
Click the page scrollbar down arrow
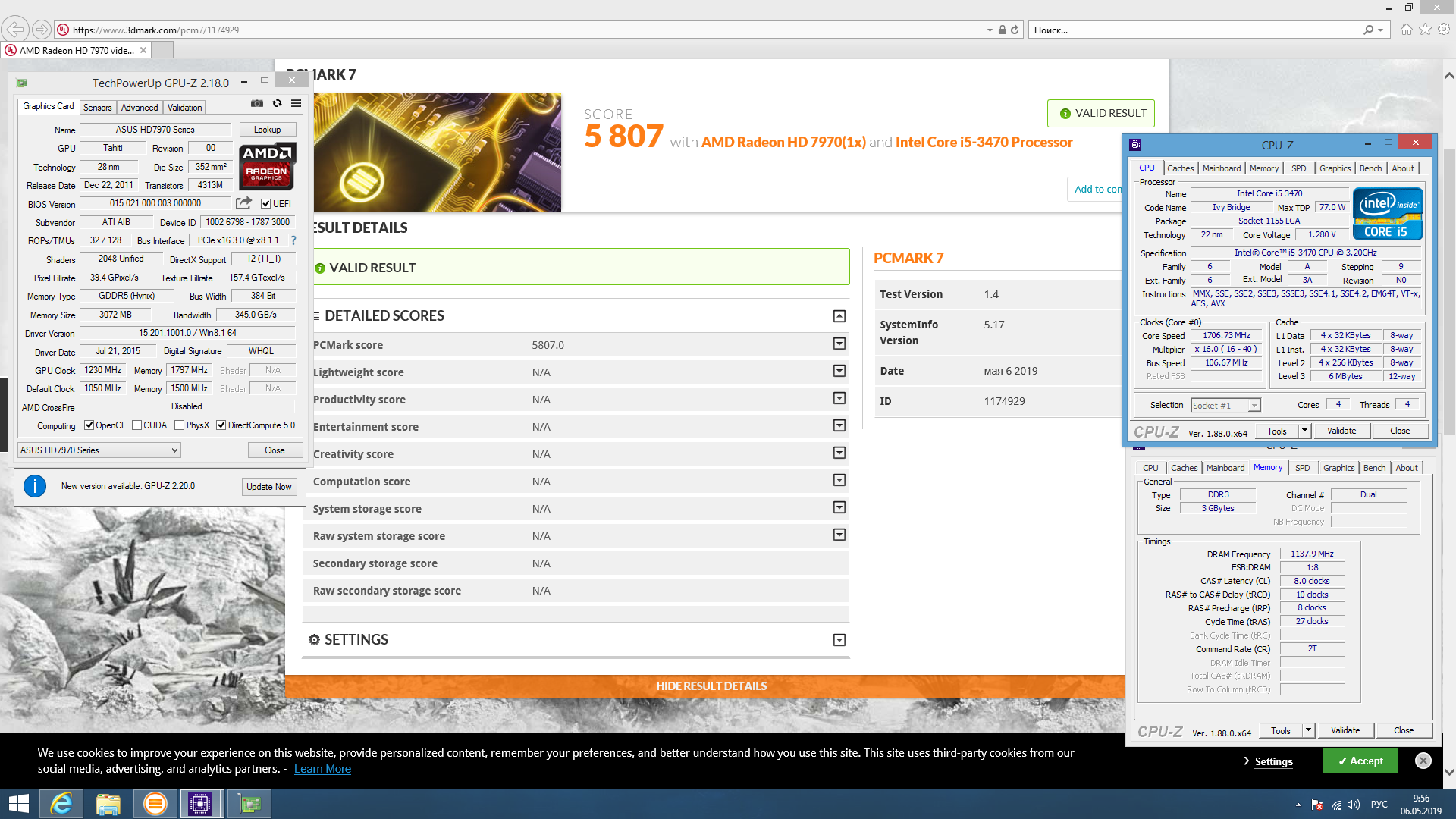pos(1448,773)
